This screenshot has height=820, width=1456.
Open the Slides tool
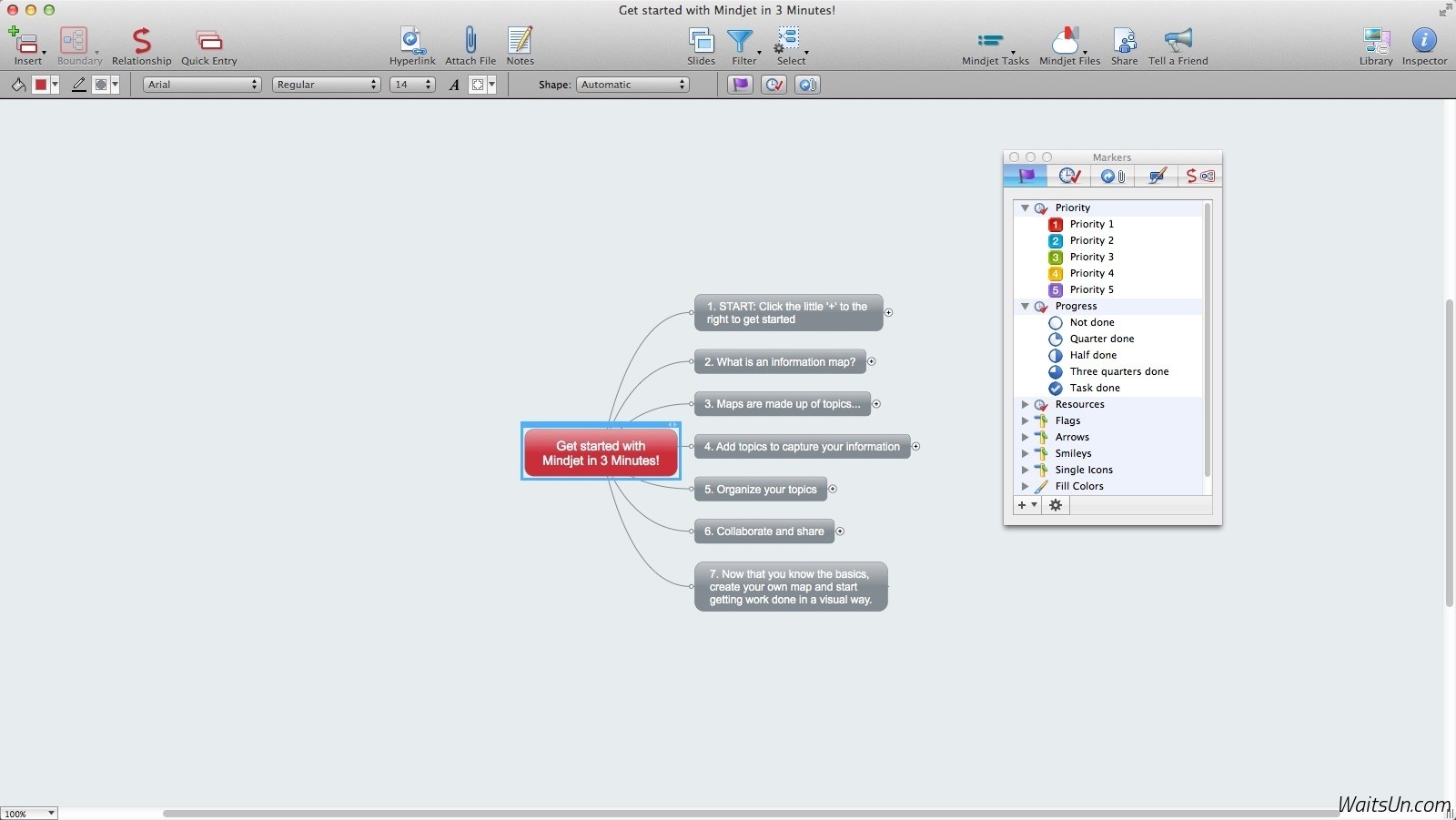pyautogui.click(x=701, y=41)
